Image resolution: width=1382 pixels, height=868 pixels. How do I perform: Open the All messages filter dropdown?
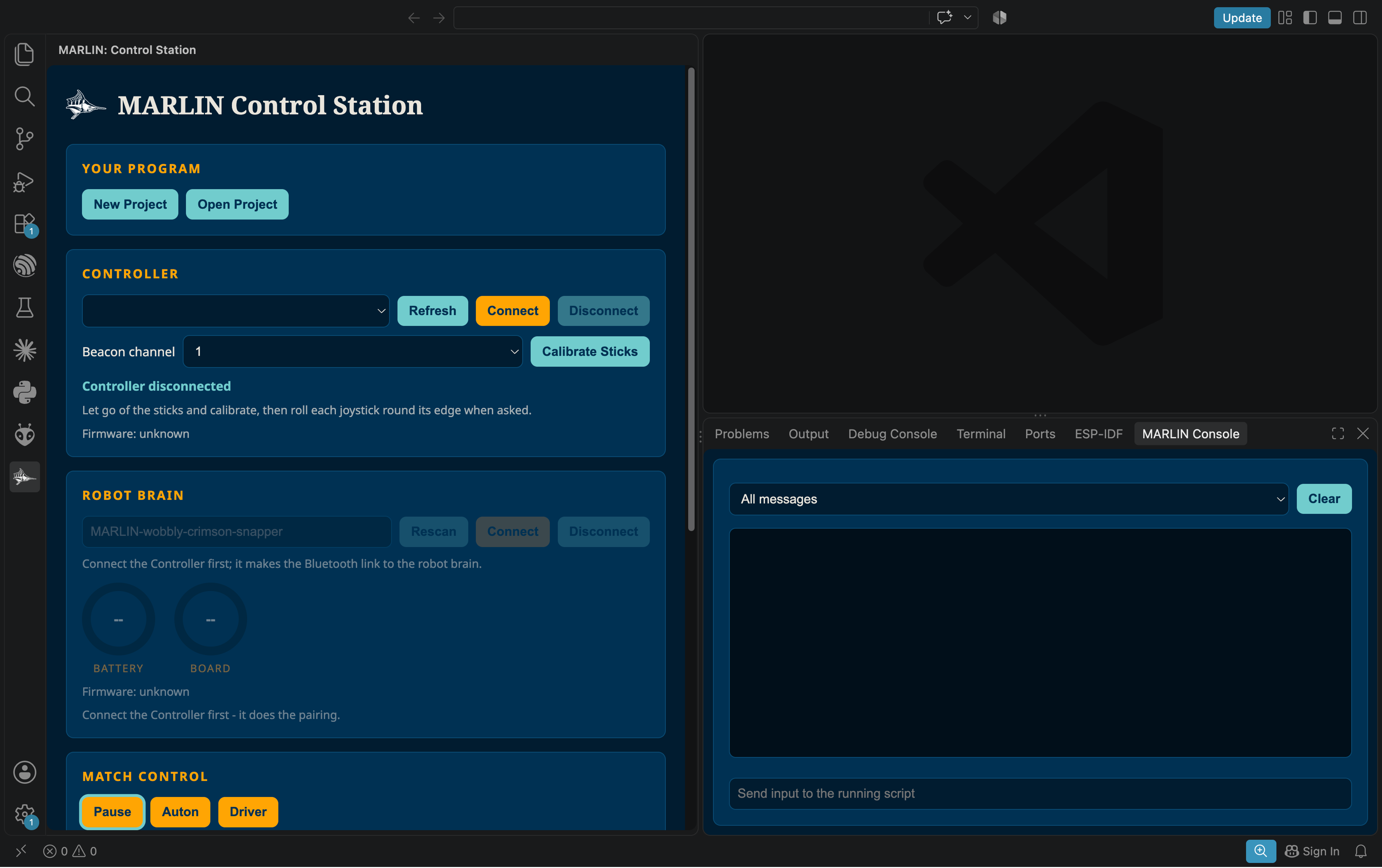[1008, 499]
